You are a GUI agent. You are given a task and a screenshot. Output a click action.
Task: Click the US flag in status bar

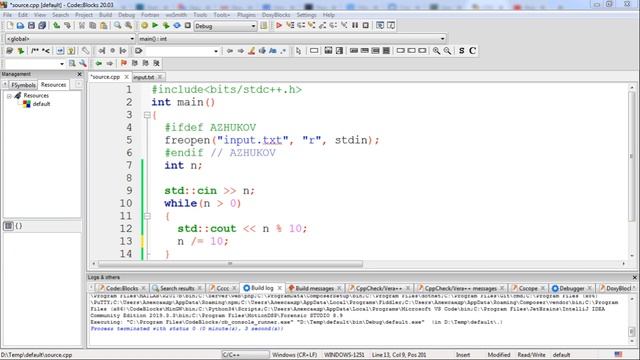(x=618, y=354)
